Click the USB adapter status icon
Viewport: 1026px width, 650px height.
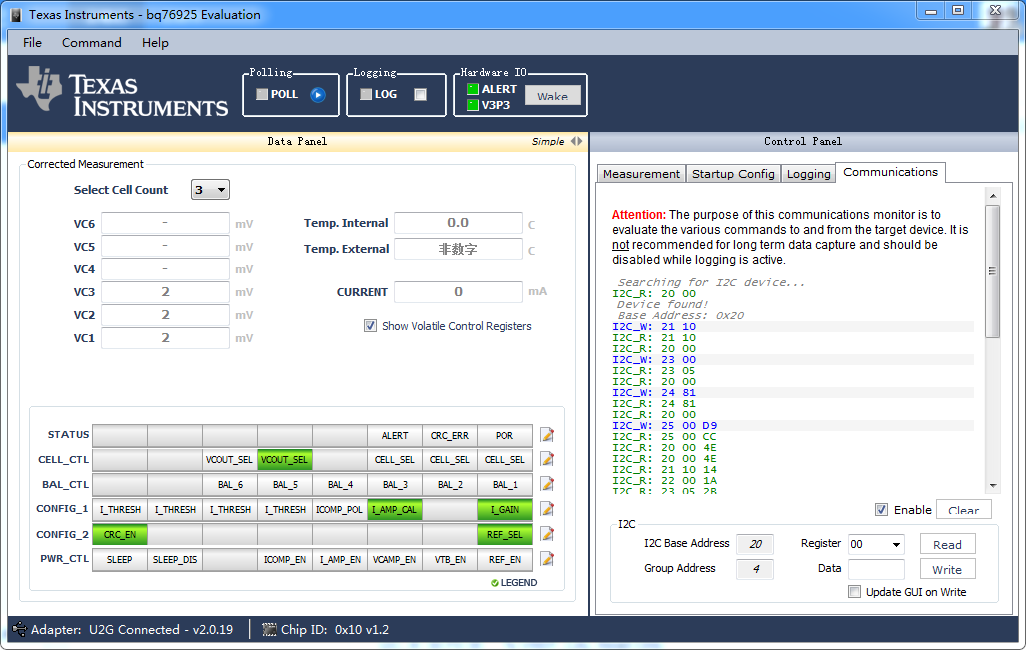click(x=20, y=630)
